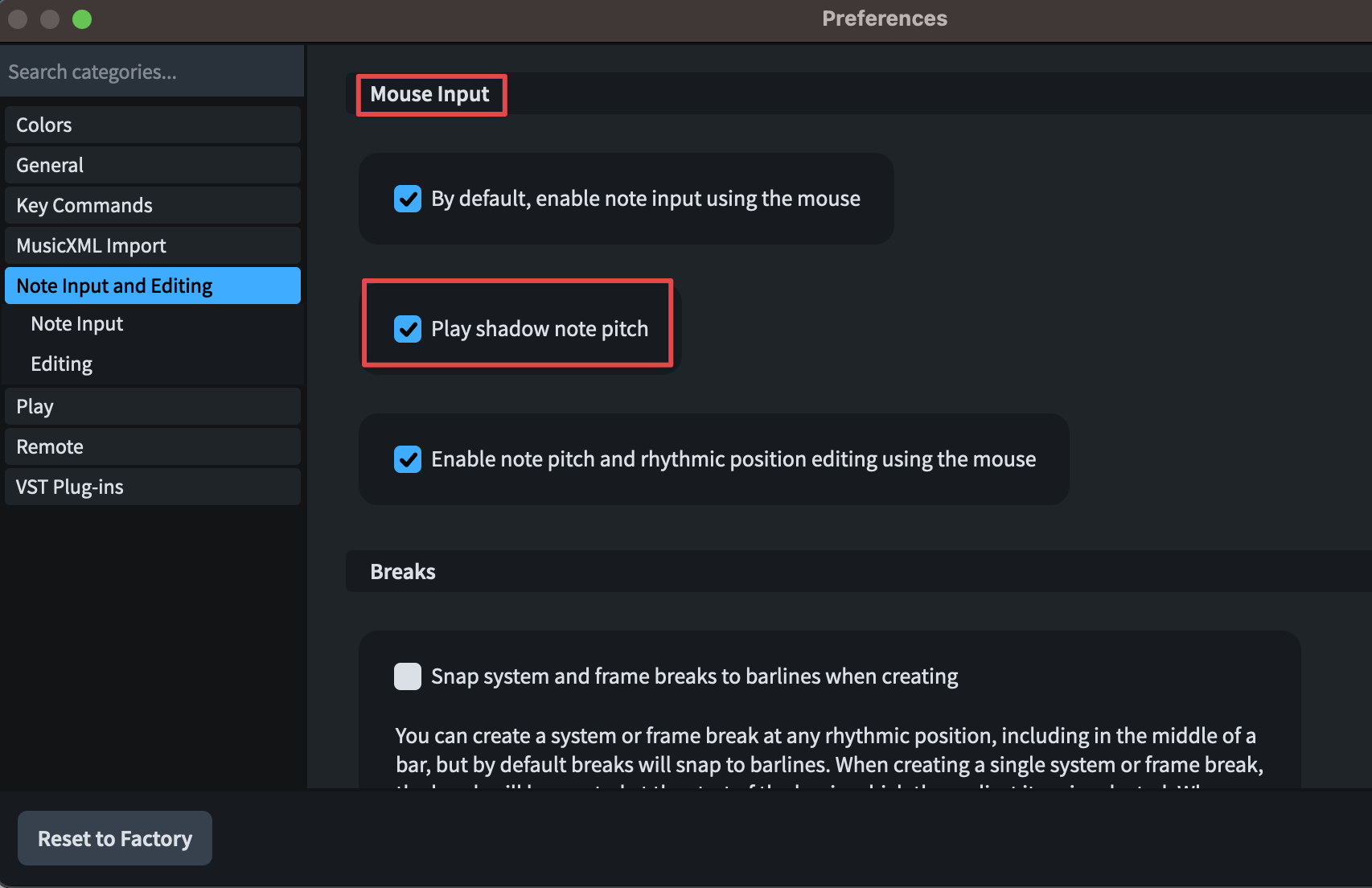Viewport: 1372px width, 888px height.
Task: Click the Search categories field
Action: (x=151, y=72)
